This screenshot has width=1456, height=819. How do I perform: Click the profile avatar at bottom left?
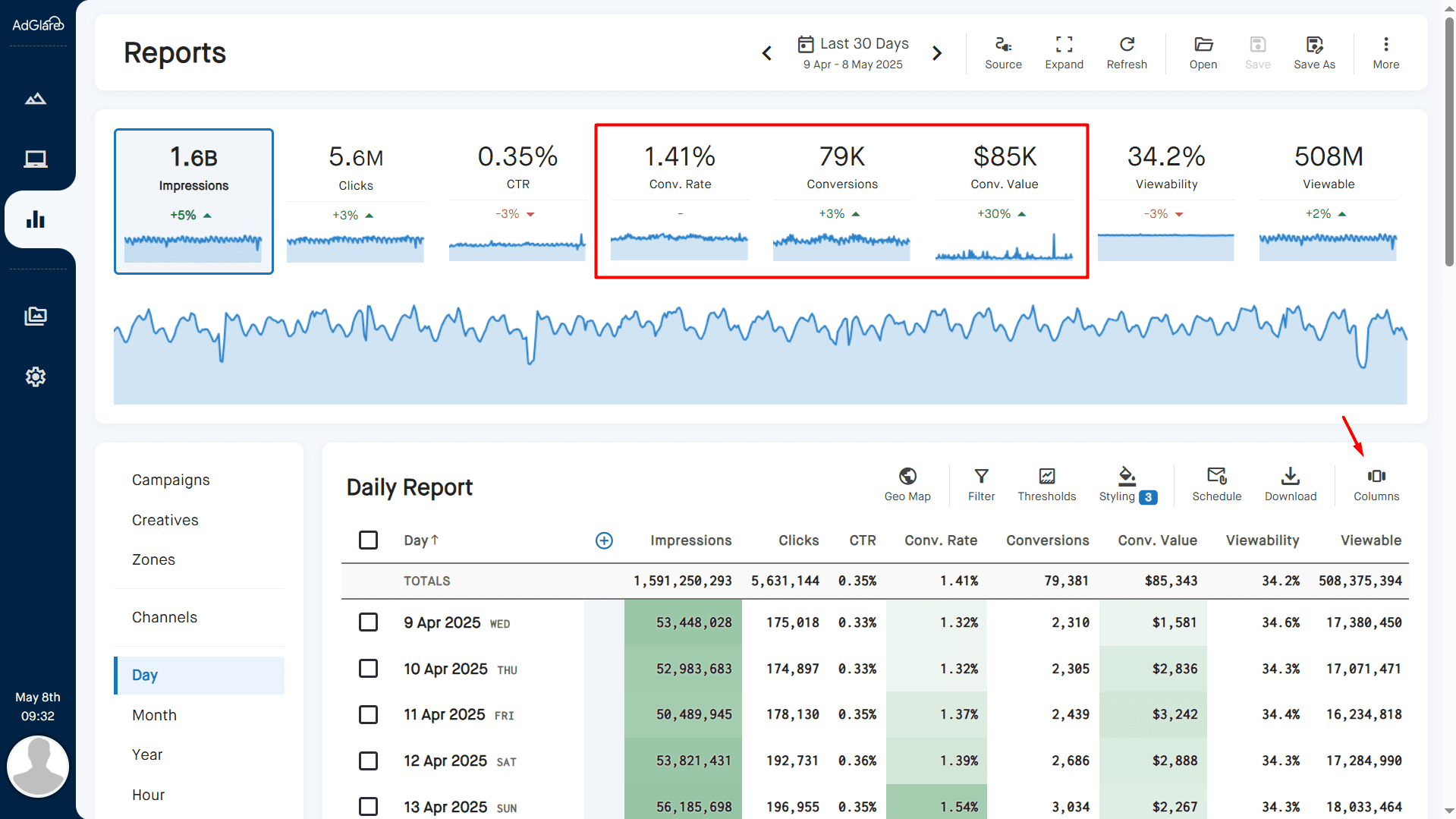pyautogui.click(x=38, y=766)
